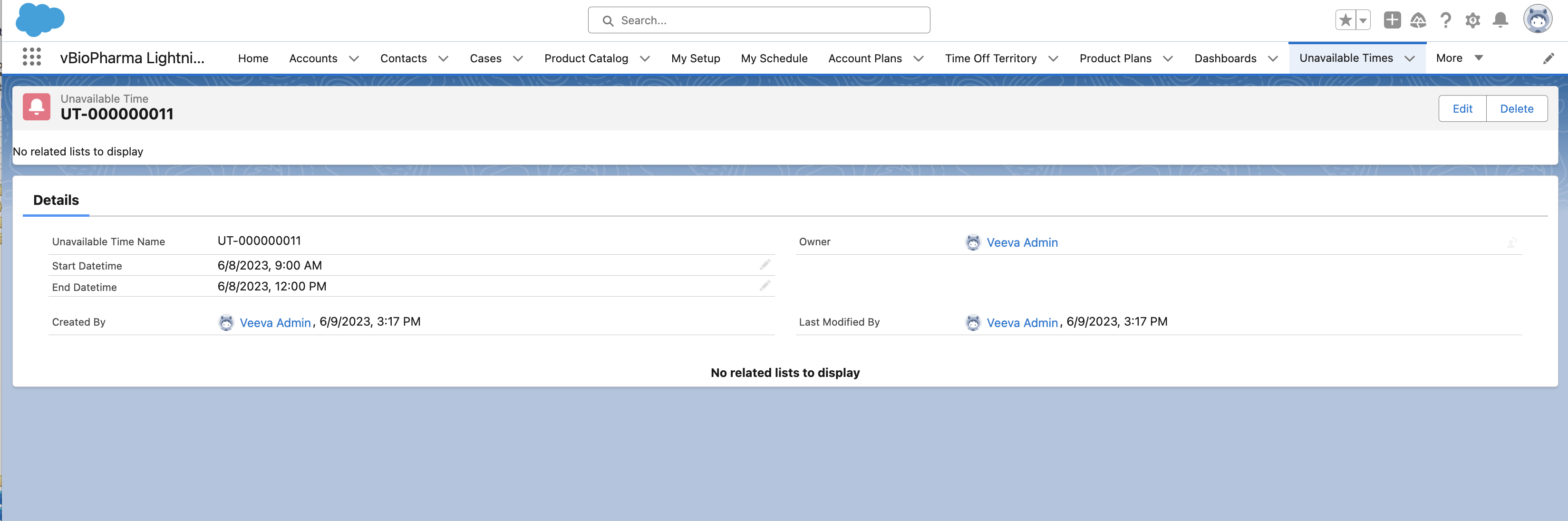Expand the Unavailable Times tab chevron
The image size is (1568, 521).
[1410, 58]
